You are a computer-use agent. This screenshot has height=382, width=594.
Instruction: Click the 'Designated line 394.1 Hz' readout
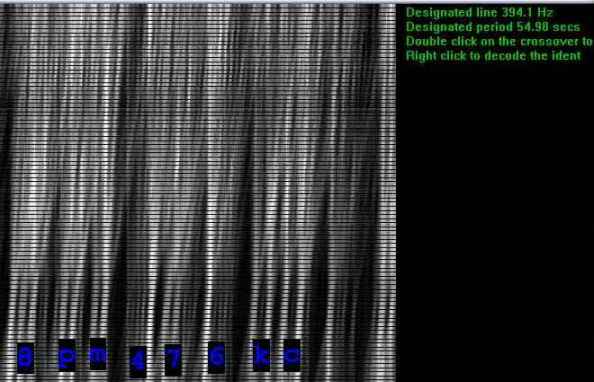point(479,13)
